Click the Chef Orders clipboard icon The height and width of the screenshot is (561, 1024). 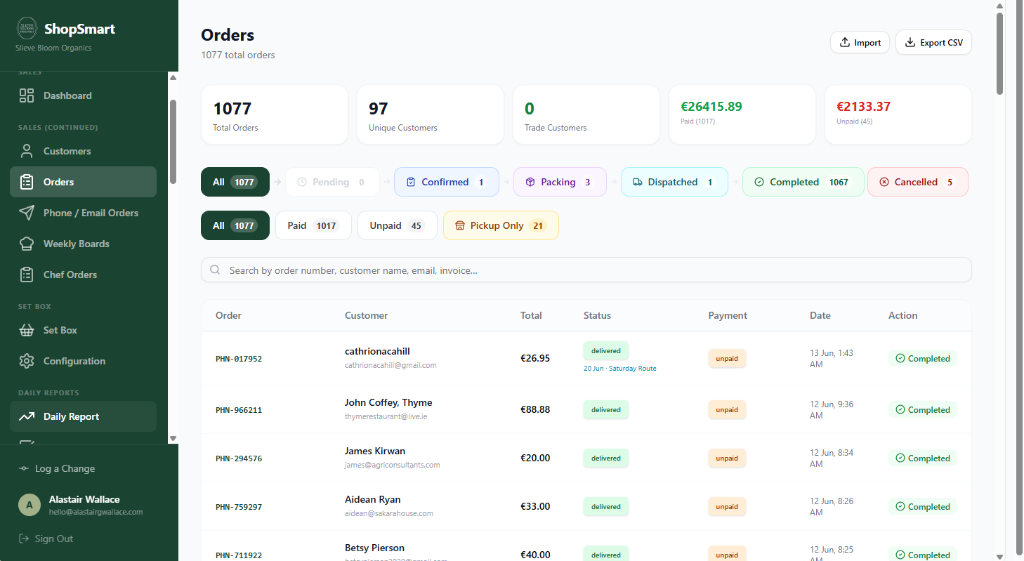click(x=27, y=274)
